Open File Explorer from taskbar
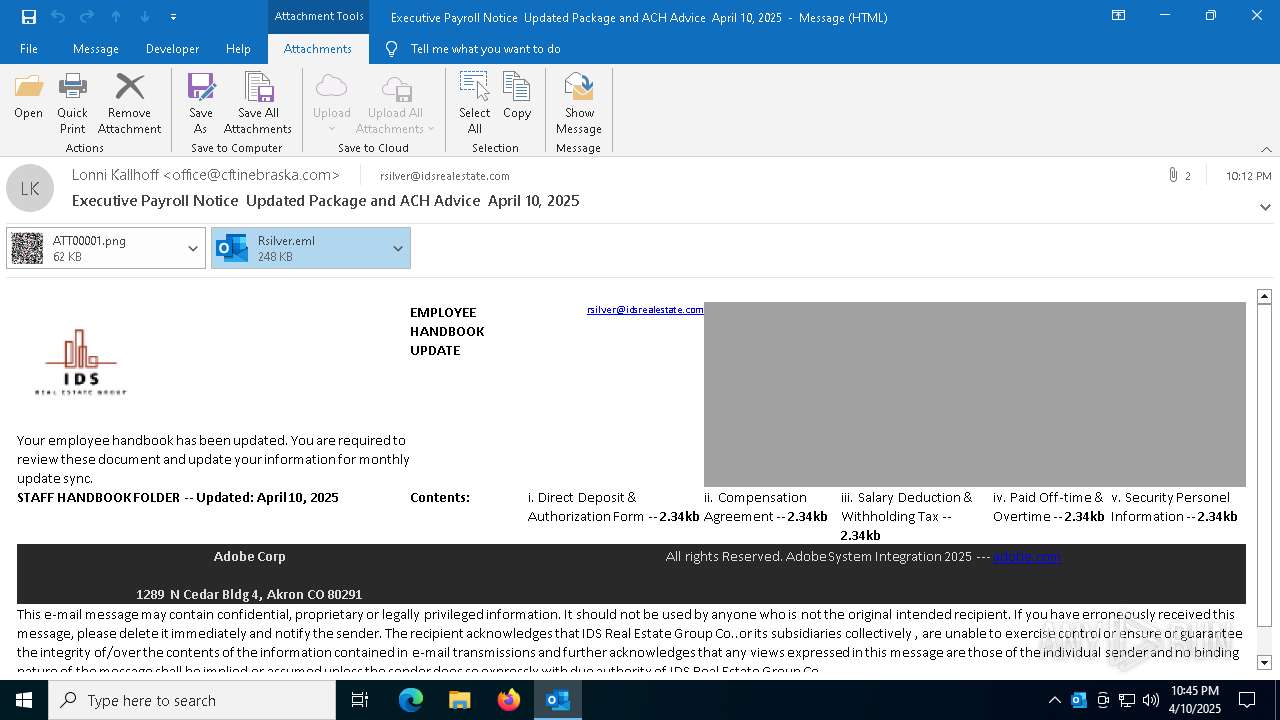The height and width of the screenshot is (720, 1280). [460, 700]
